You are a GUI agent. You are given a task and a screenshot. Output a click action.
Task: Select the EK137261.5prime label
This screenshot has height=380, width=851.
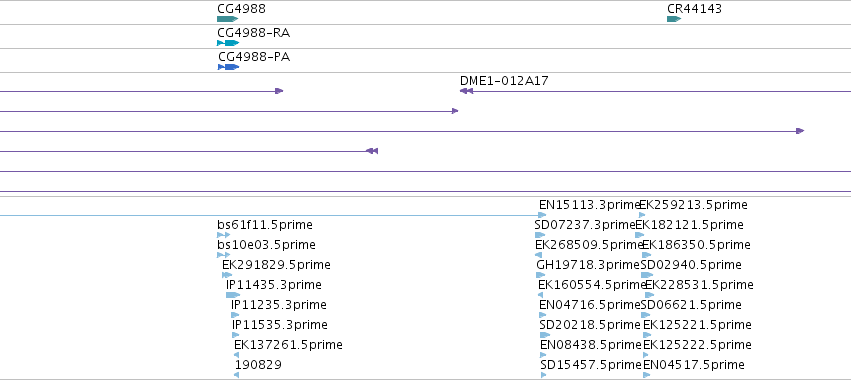click(x=288, y=345)
